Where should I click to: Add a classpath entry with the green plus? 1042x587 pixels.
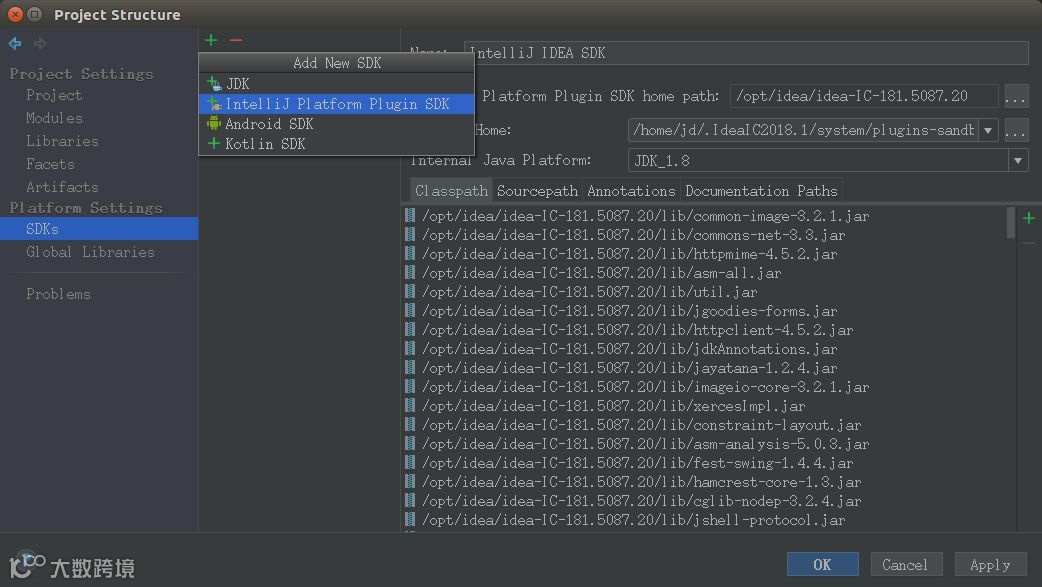(1029, 218)
